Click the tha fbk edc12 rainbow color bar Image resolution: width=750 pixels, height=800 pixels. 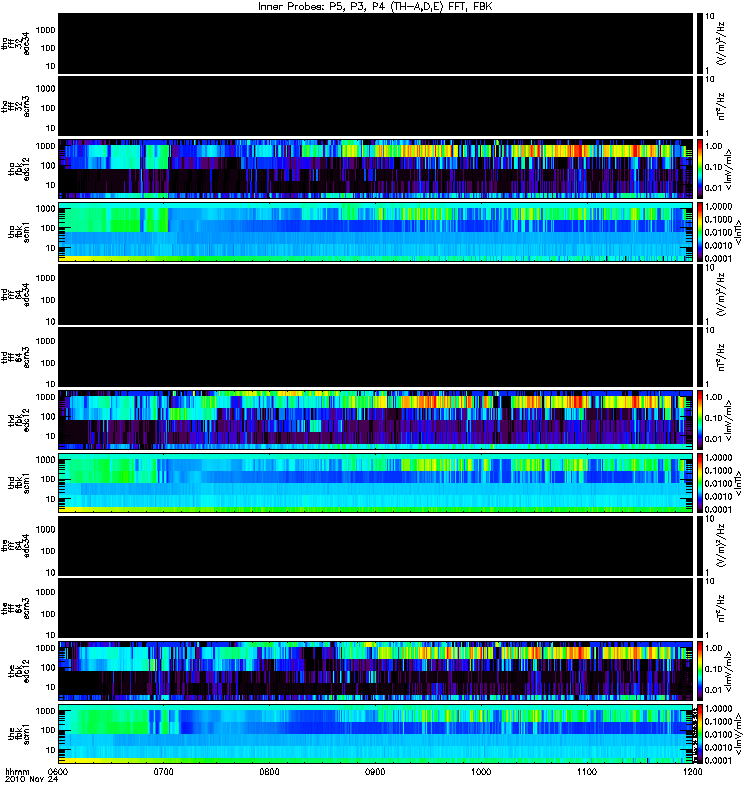click(699, 169)
